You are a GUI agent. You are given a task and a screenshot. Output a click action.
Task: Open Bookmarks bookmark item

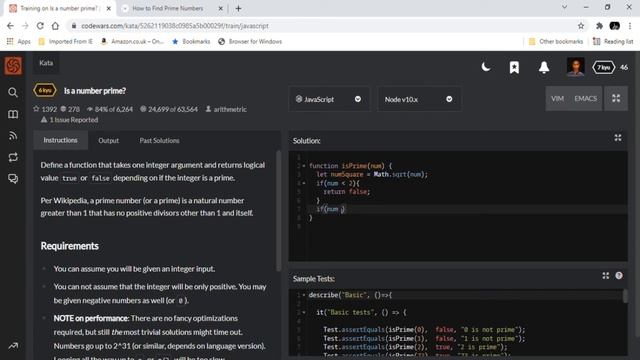coord(191,41)
